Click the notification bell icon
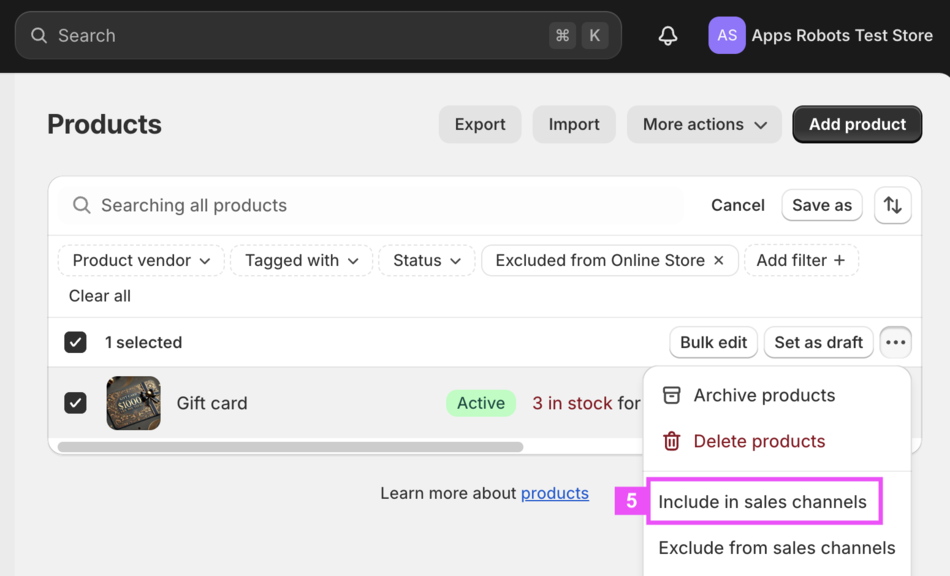 point(668,36)
